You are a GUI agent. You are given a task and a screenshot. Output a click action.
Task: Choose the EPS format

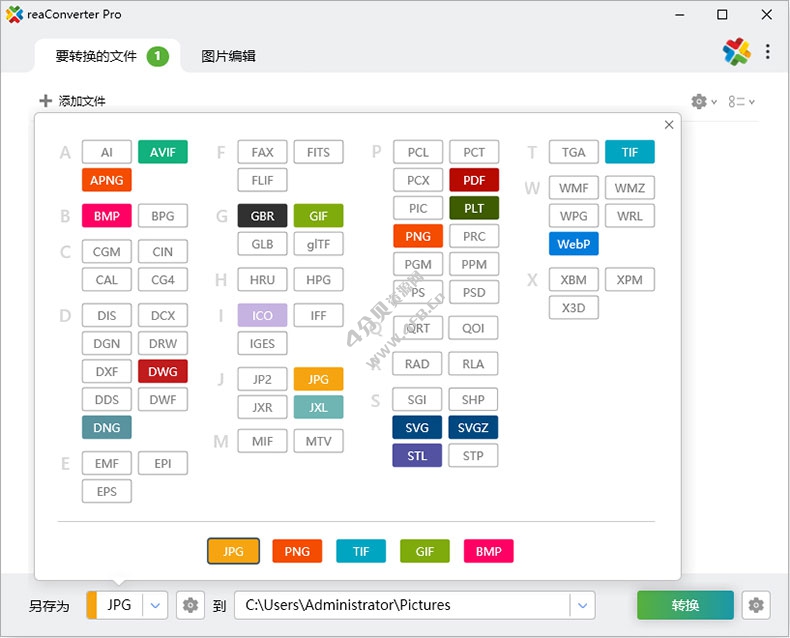[x=107, y=491]
